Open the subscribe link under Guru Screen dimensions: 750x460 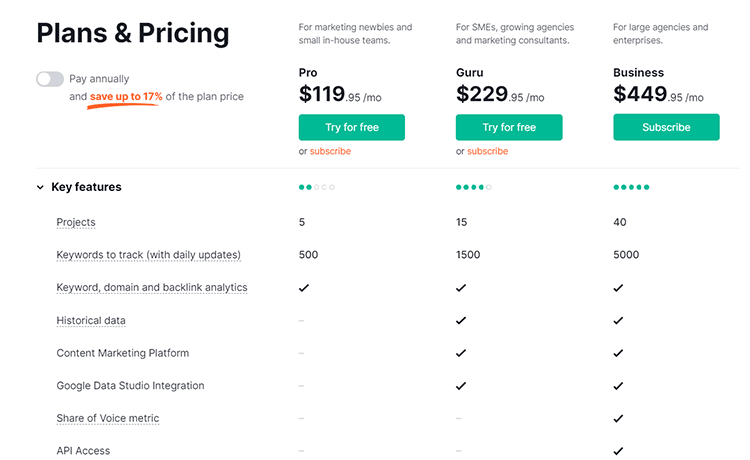[487, 151]
